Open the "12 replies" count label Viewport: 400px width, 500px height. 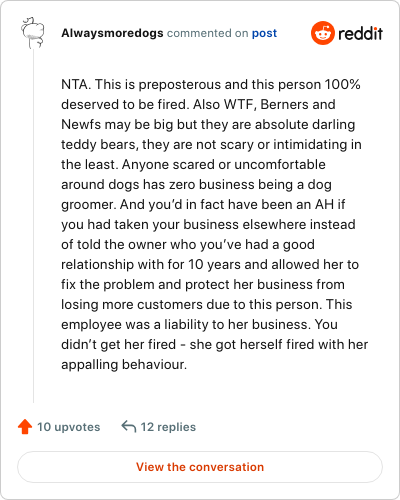point(168,427)
